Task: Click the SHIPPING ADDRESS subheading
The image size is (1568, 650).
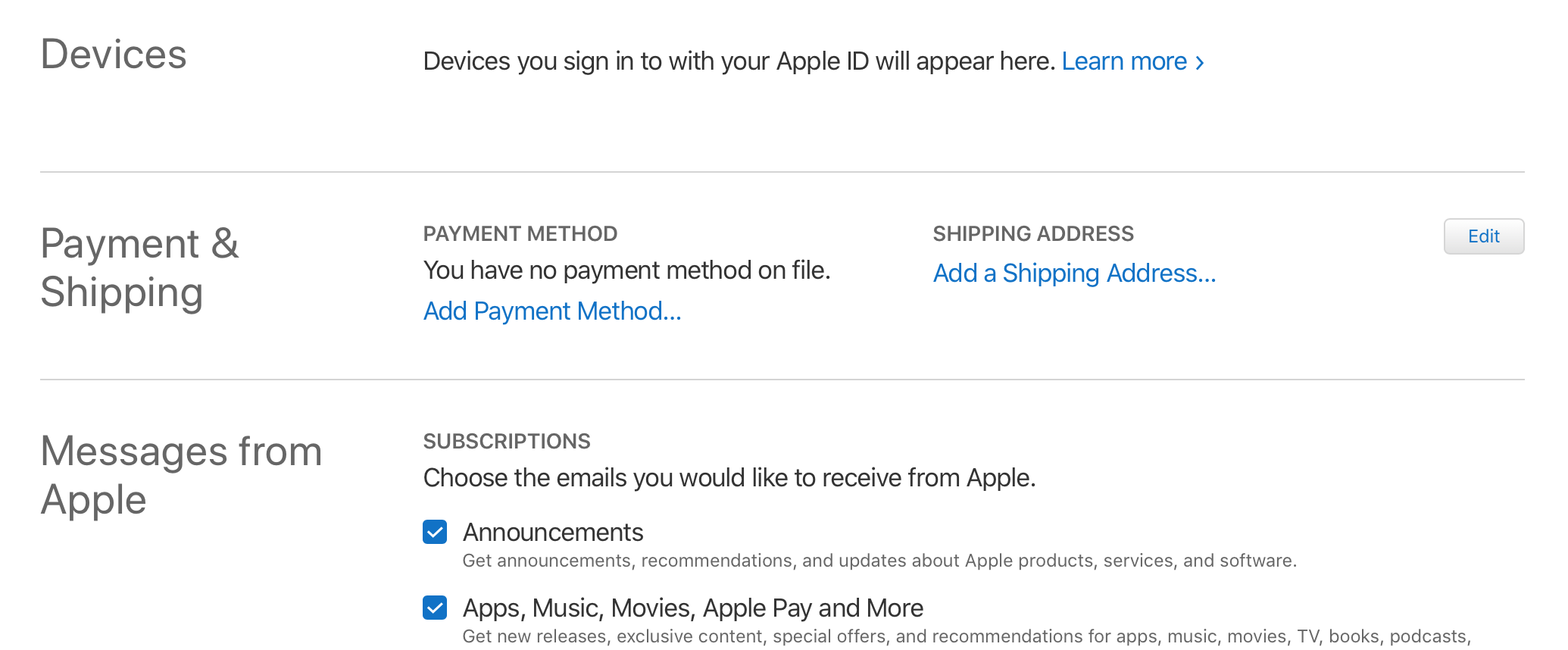Action: point(1033,233)
